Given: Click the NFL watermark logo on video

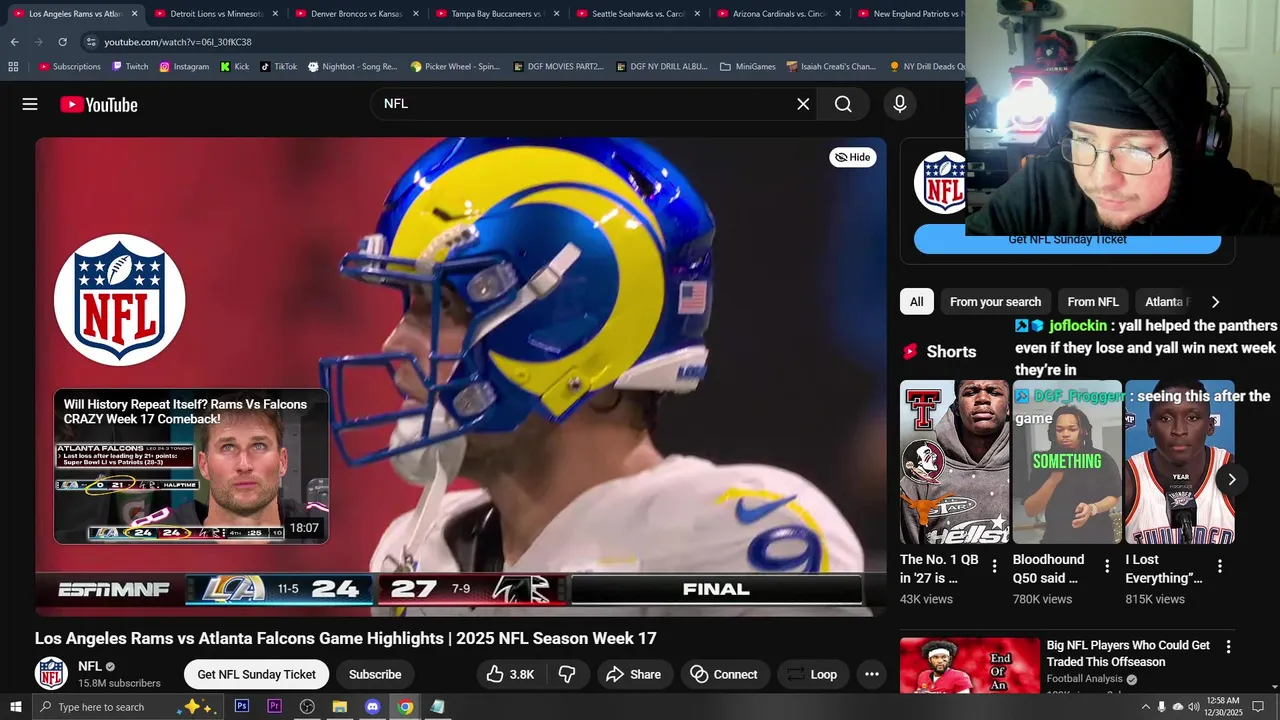Looking at the screenshot, I should click(120, 300).
